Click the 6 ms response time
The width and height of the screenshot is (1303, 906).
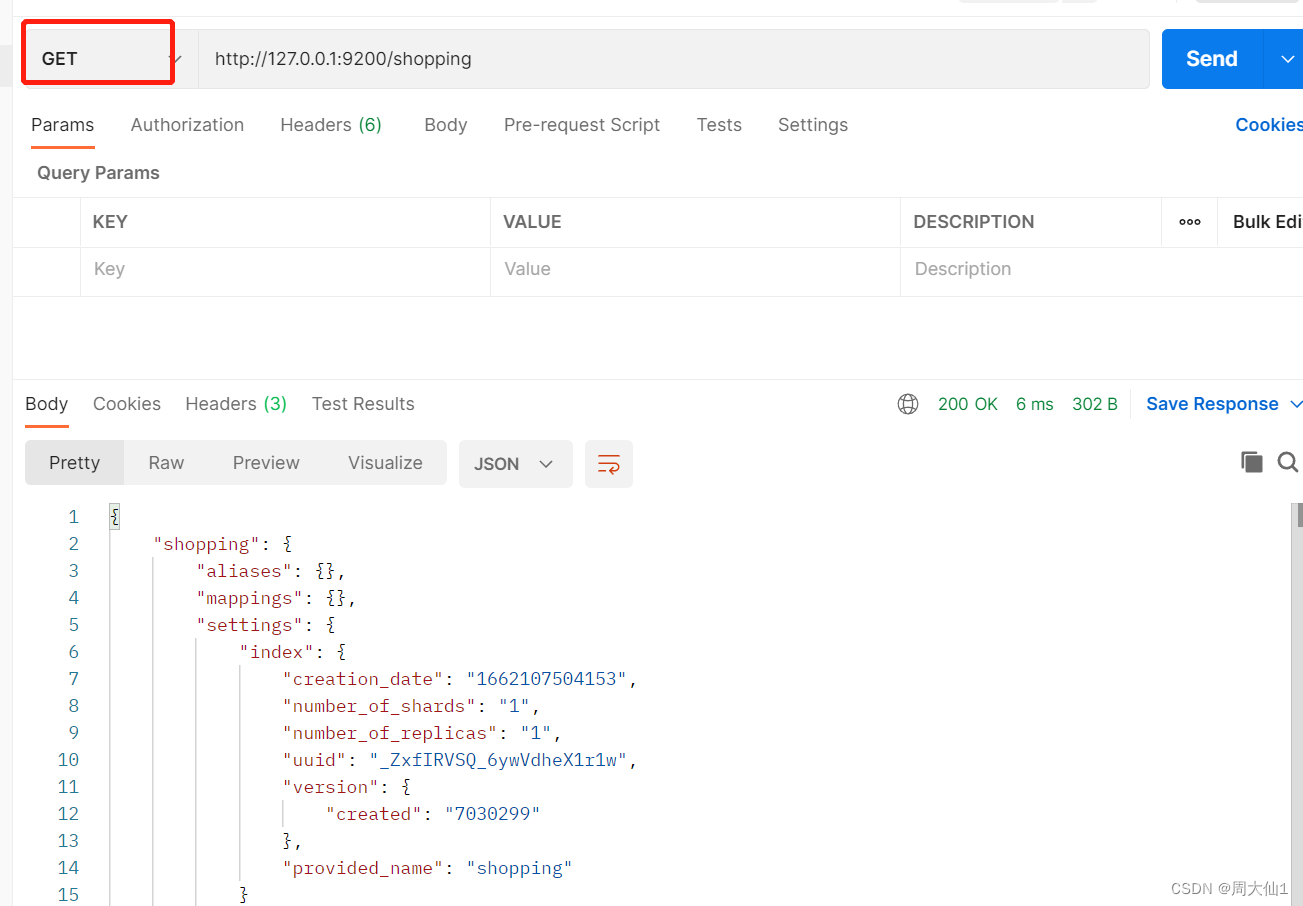point(1035,404)
